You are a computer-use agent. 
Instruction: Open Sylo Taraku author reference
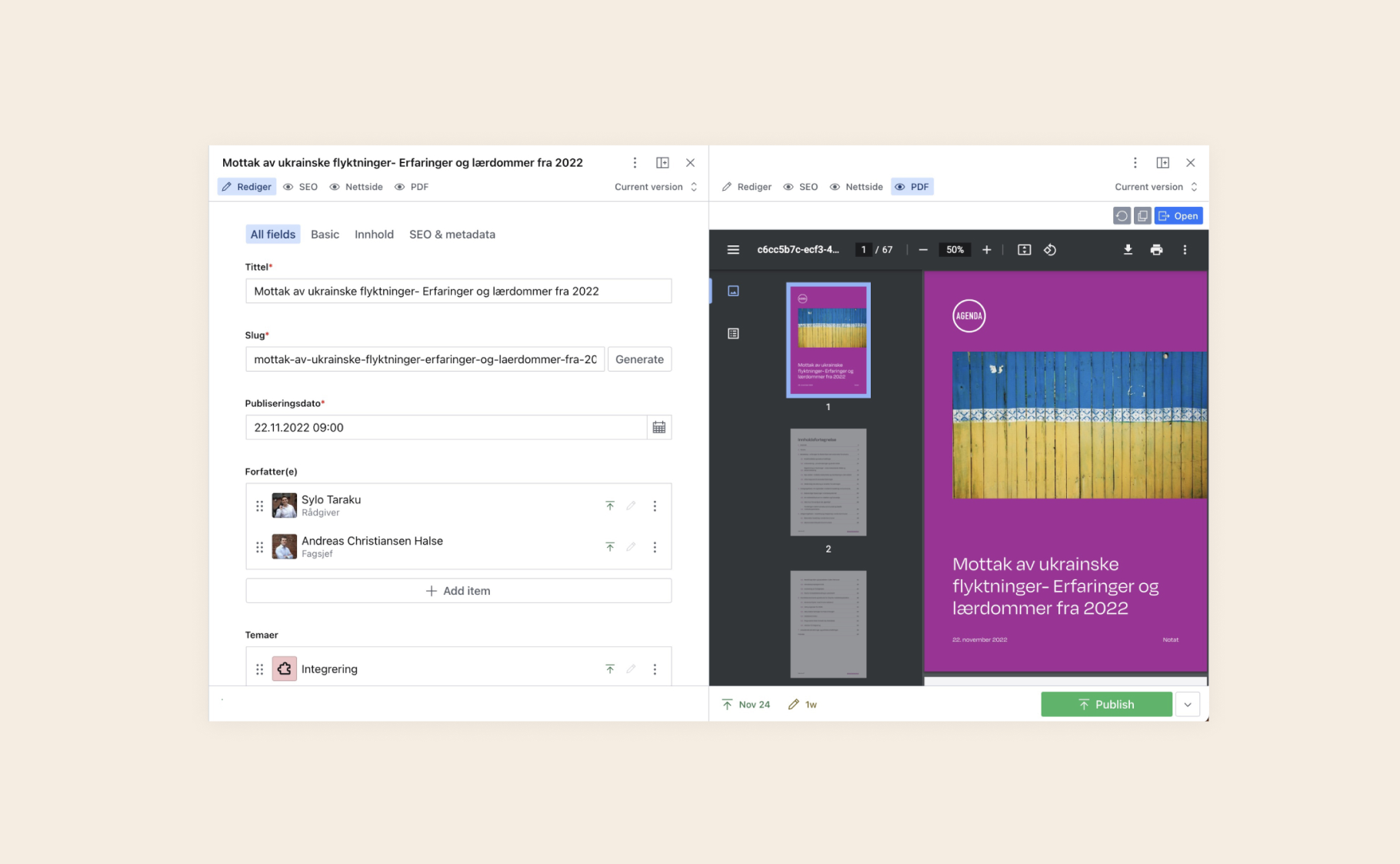(435, 505)
